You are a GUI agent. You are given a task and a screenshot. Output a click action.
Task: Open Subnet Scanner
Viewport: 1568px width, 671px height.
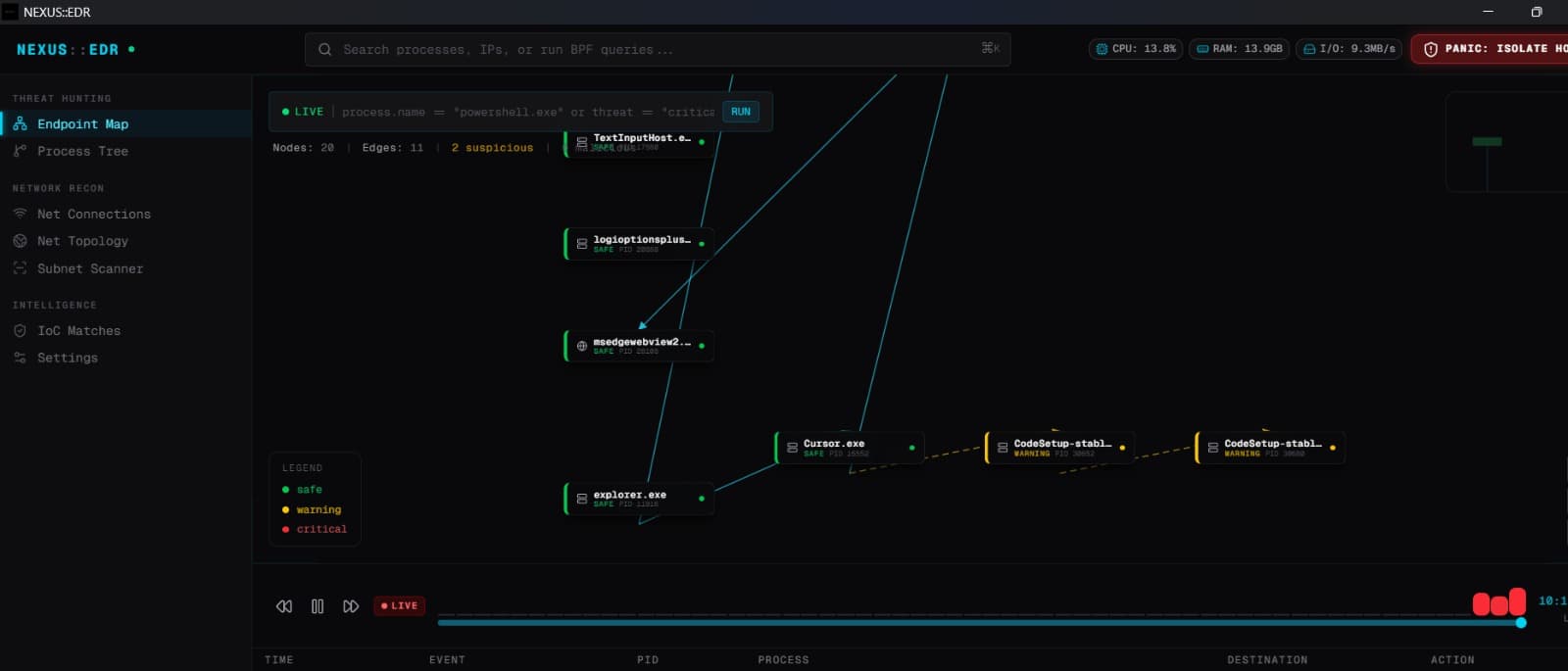pyautogui.click(x=126, y=268)
